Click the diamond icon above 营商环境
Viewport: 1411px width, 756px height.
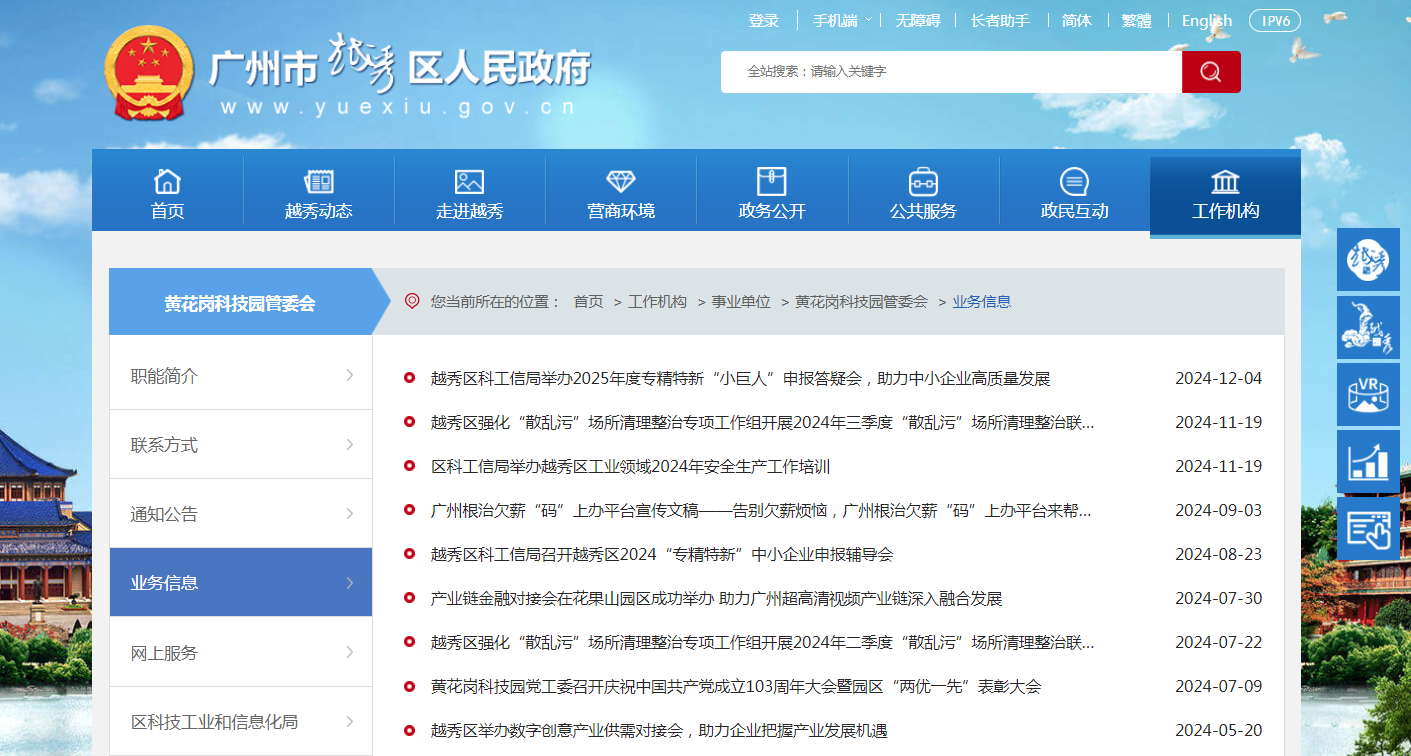(621, 181)
